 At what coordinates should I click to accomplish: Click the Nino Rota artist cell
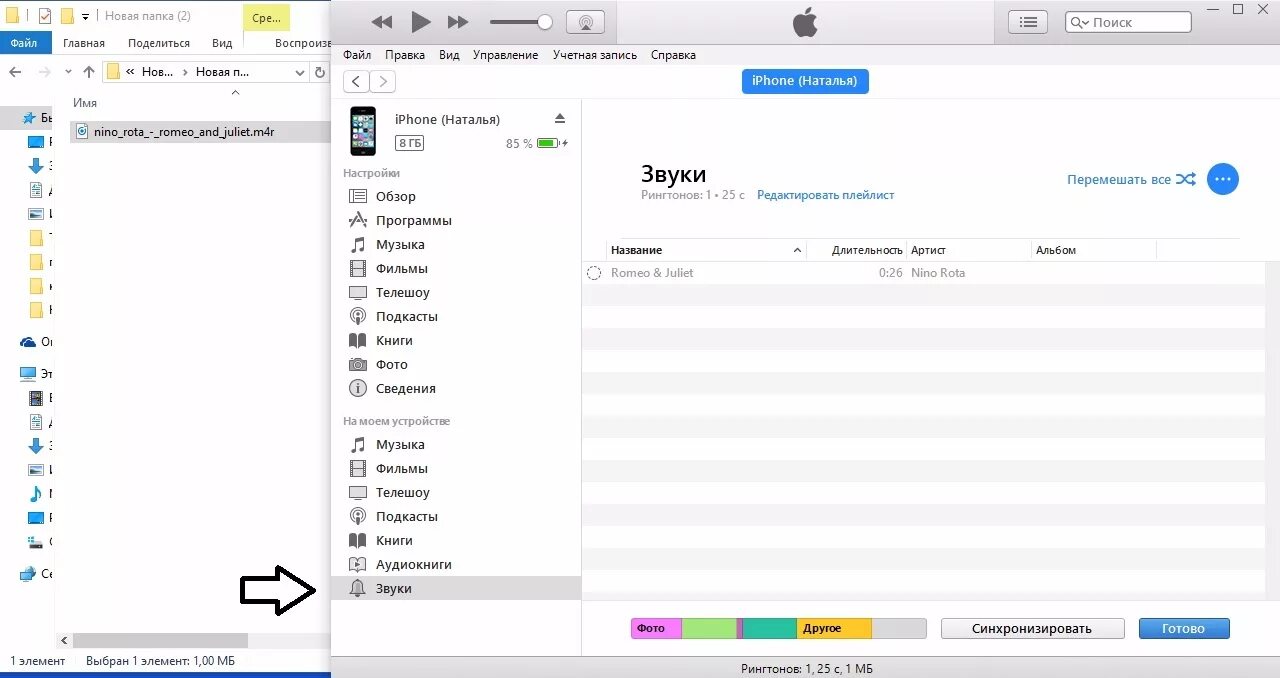point(938,273)
